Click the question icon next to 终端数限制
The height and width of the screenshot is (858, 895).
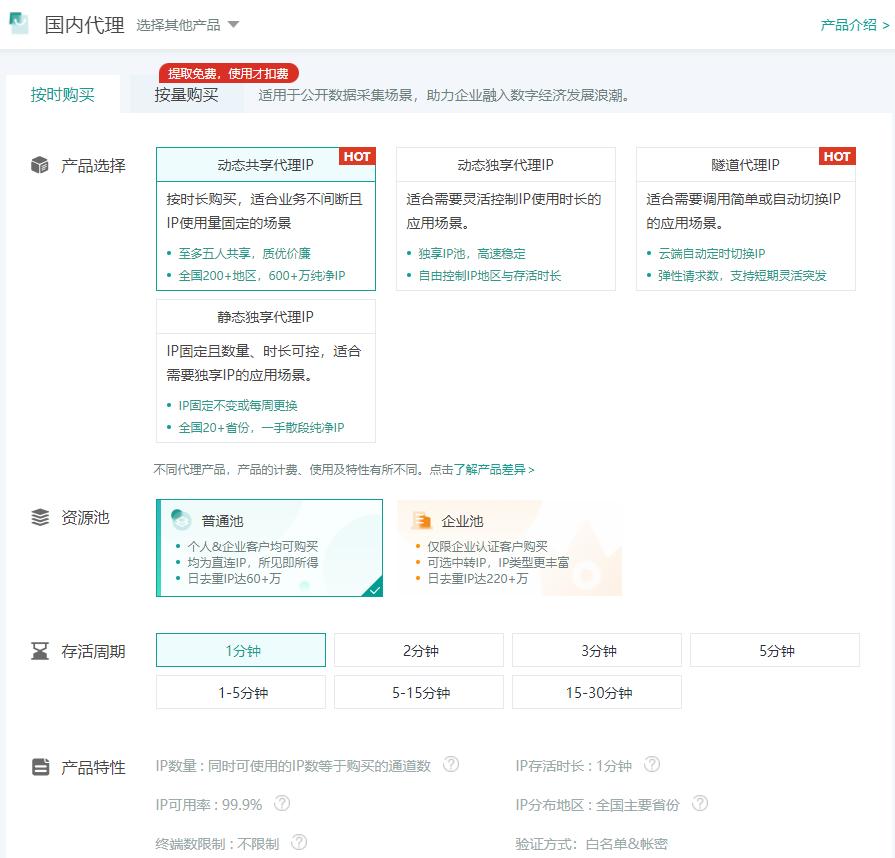click(x=299, y=843)
